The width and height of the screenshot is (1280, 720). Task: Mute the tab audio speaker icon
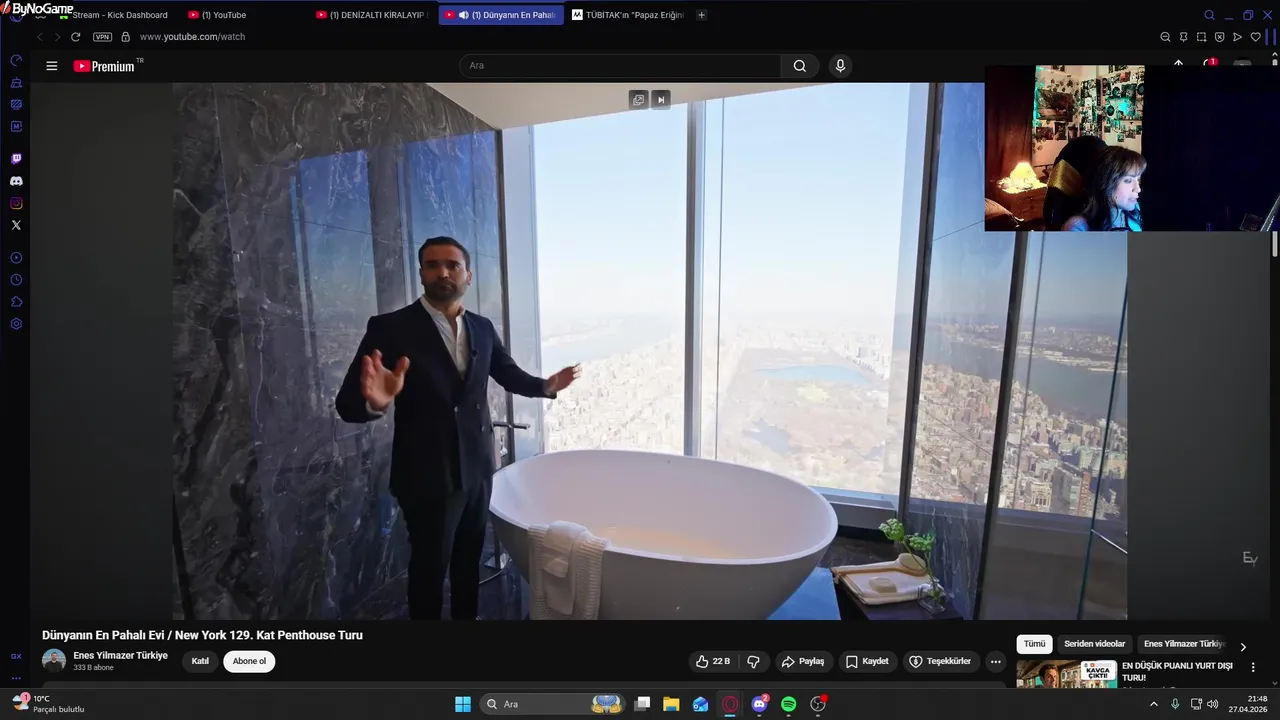pos(463,15)
